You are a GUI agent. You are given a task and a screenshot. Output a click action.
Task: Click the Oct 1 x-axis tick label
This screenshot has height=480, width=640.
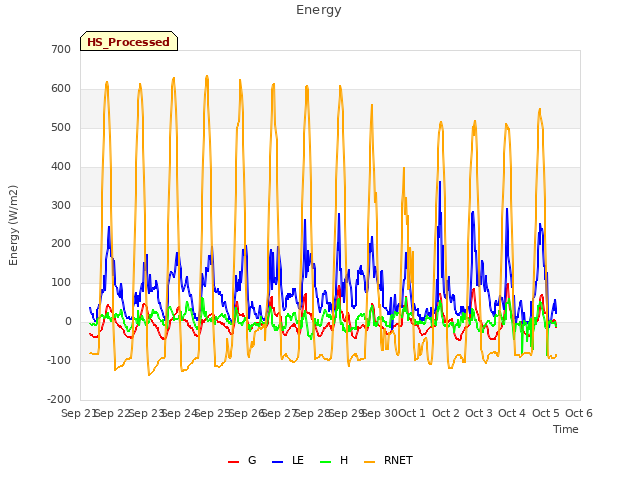411,413
